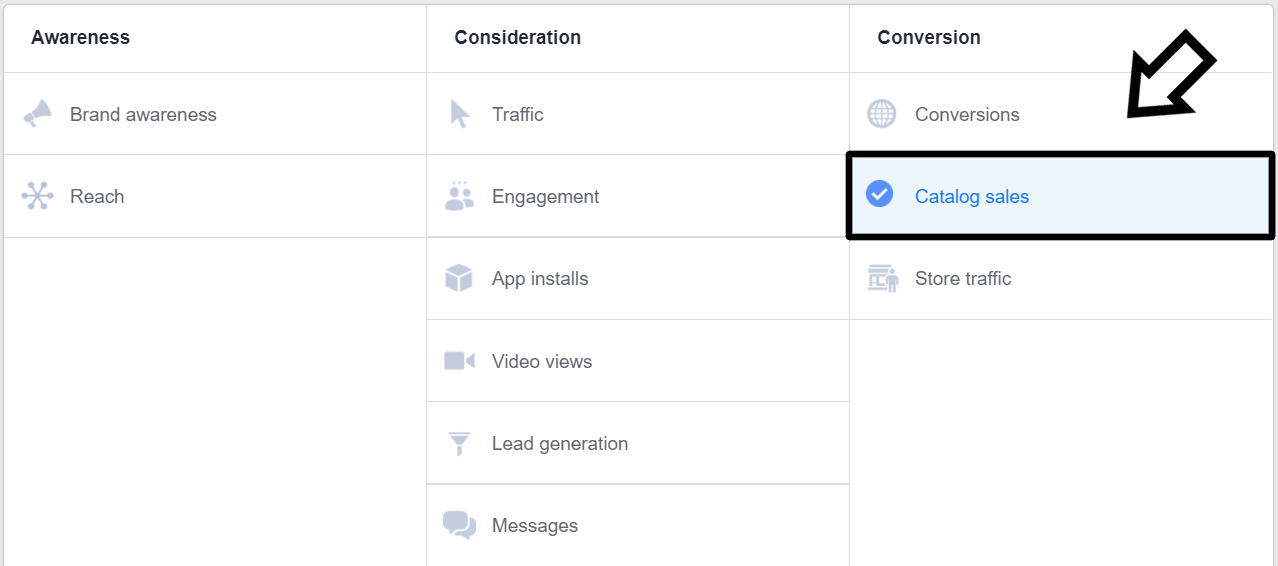1278x566 pixels.
Task: Click the Conversions globe icon
Action: [x=881, y=114]
